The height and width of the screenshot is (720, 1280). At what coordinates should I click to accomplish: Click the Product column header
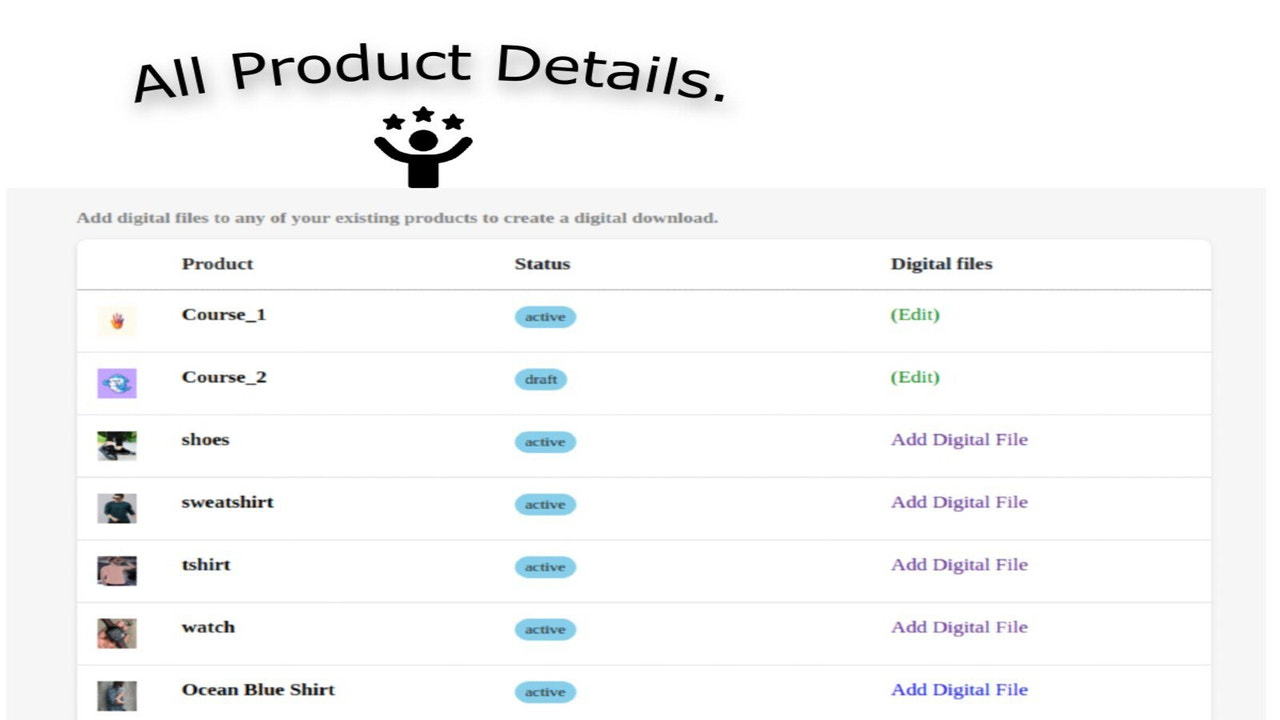tap(217, 264)
